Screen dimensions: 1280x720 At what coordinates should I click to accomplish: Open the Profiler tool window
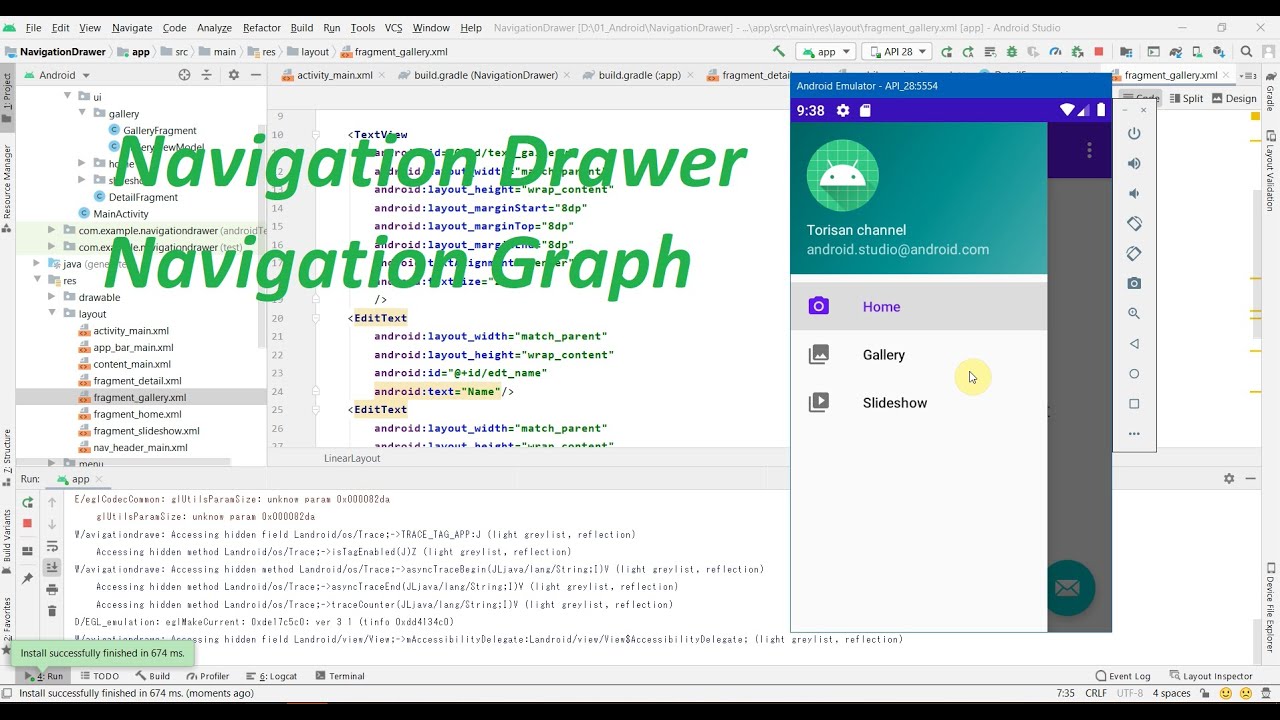click(207, 676)
